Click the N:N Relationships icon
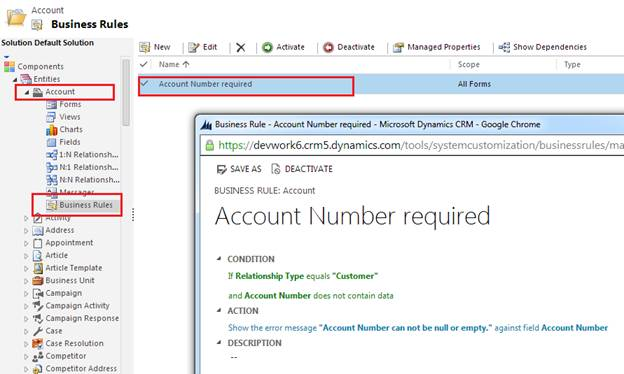This screenshot has height=374, width=624. pyautogui.click(x=52, y=180)
